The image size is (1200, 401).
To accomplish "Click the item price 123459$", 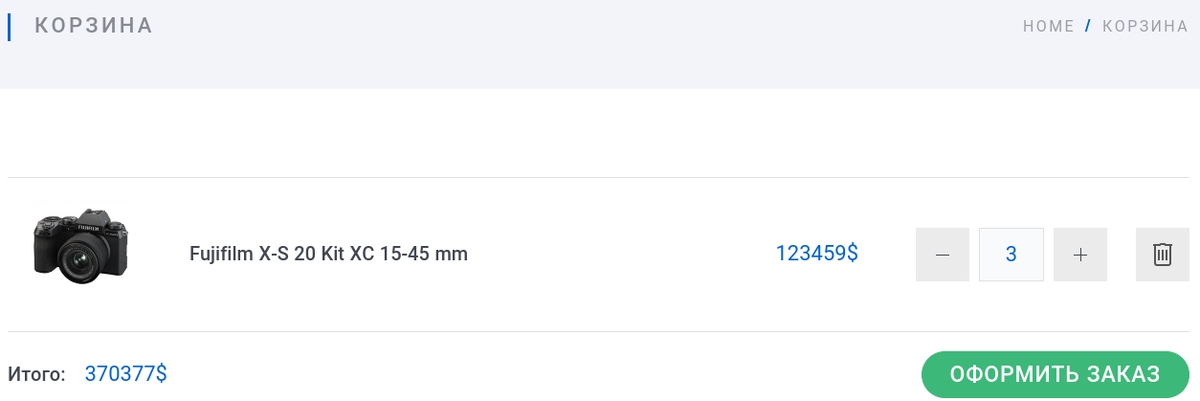I will click(x=816, y=254).
